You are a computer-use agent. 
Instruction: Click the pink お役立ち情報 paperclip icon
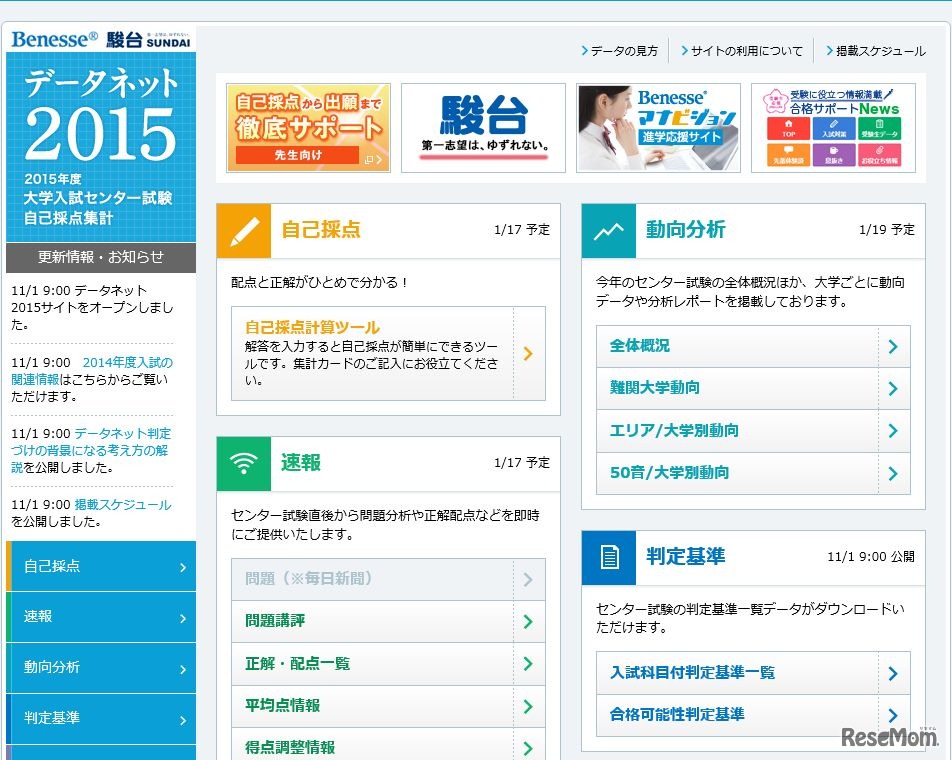coord(879,151)
